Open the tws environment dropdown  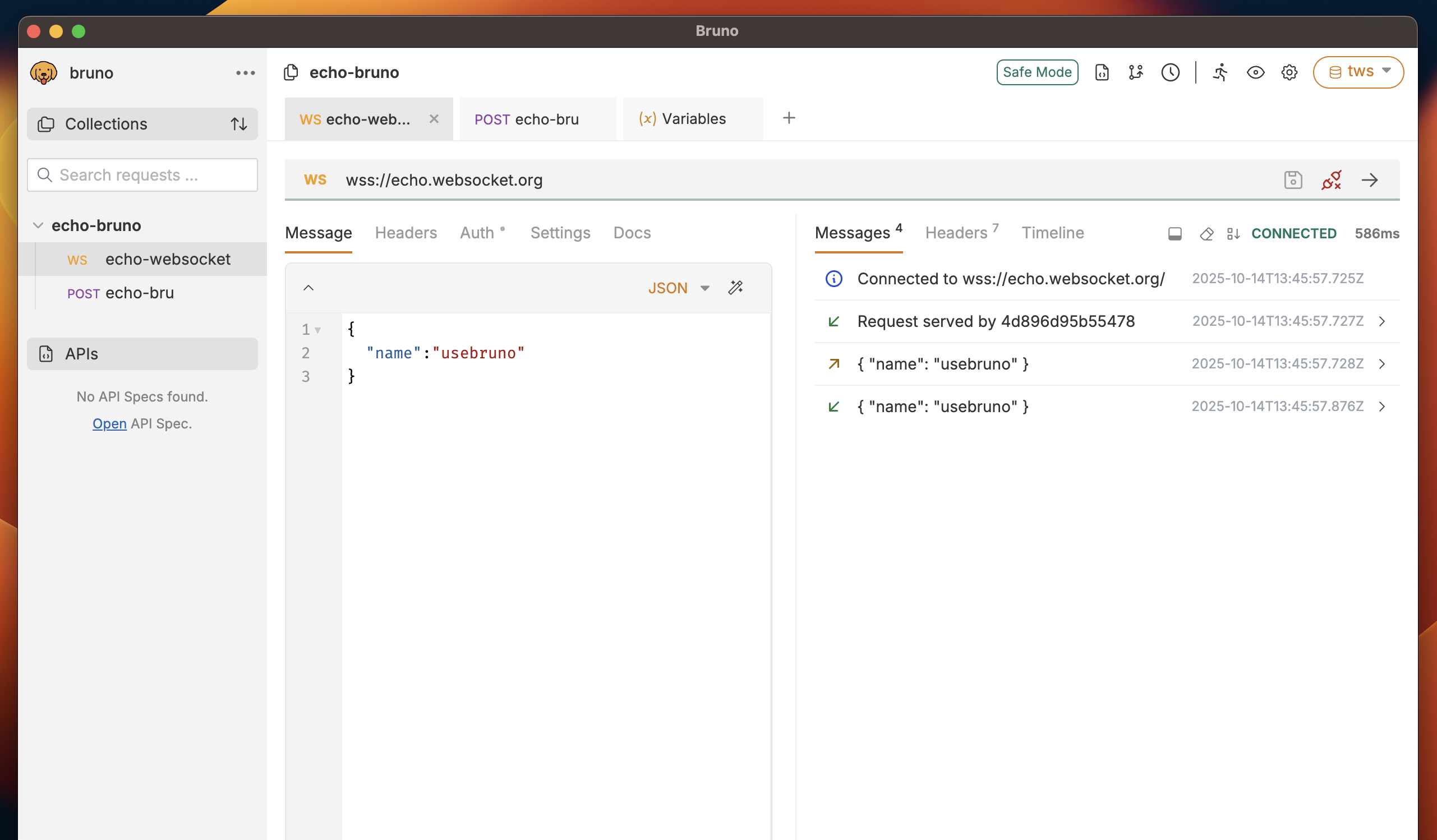1358,72
